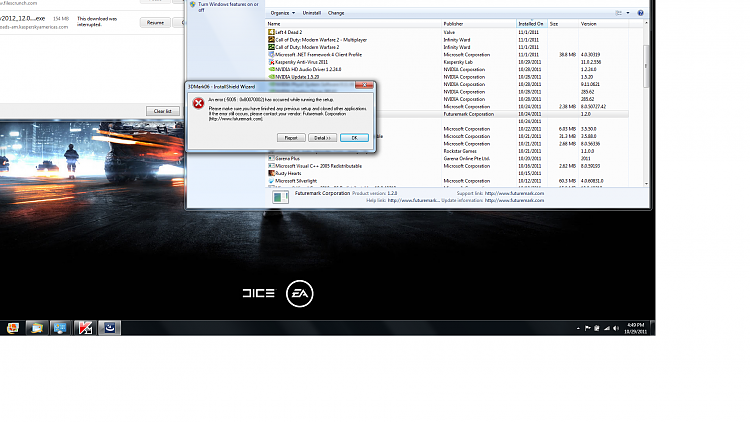Click the Detail >> button in error dialog
Image resolution: width=750 pixels, height=422 pixels.
[x=322, y=138]
